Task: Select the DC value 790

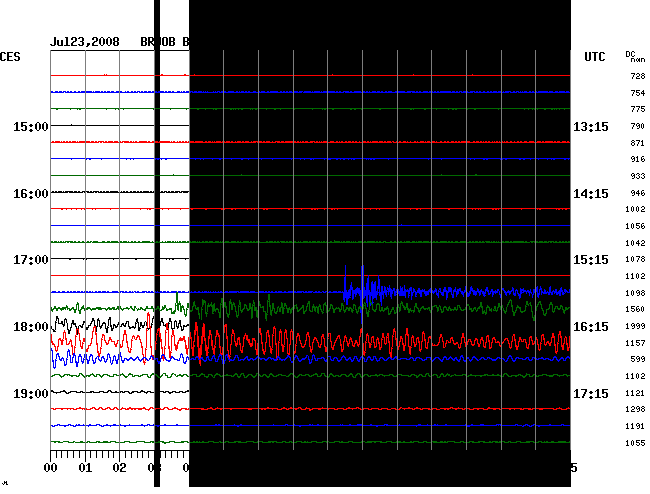Action: pos(638,126)
